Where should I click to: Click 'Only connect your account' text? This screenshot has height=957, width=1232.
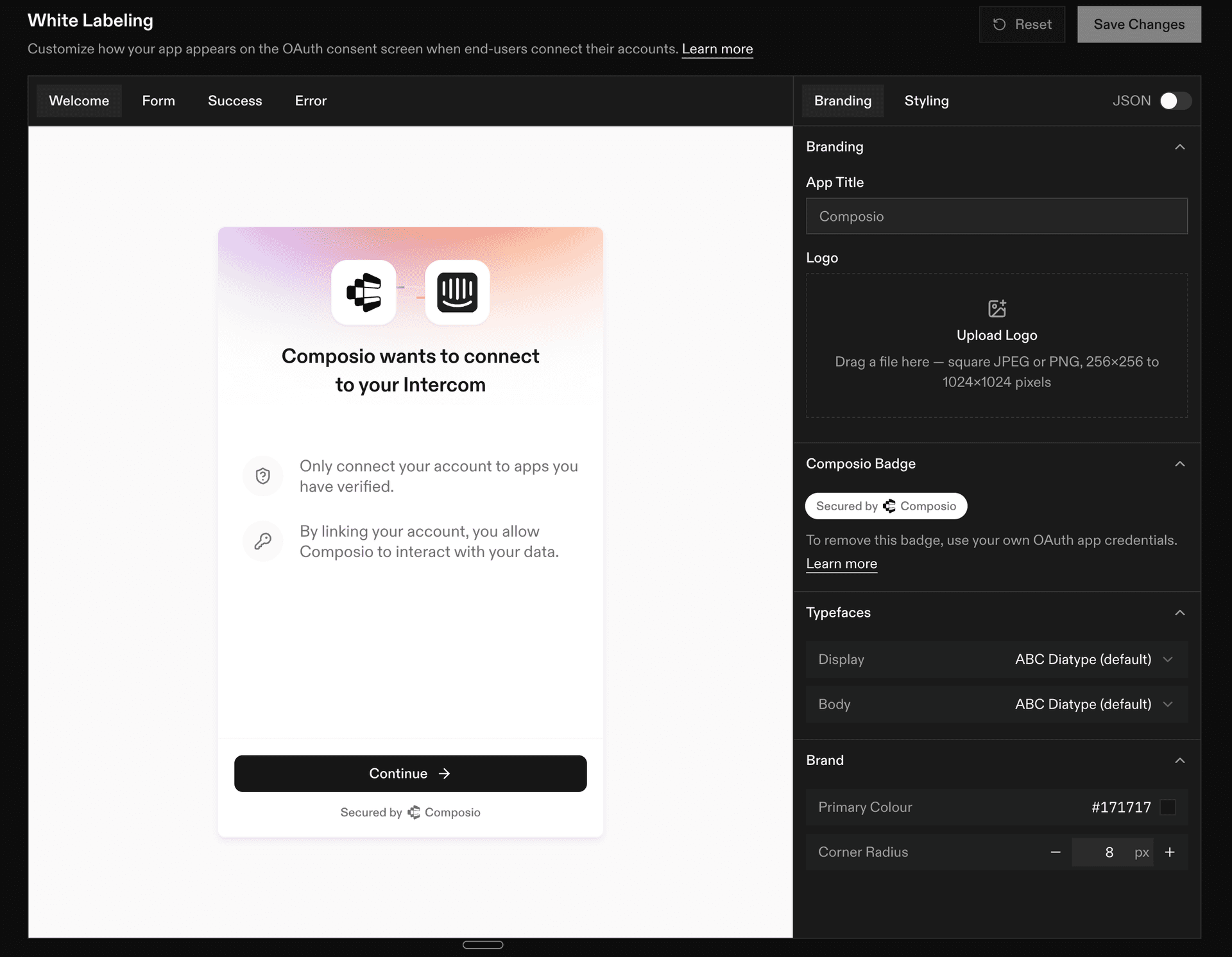[x=439, y=476]
